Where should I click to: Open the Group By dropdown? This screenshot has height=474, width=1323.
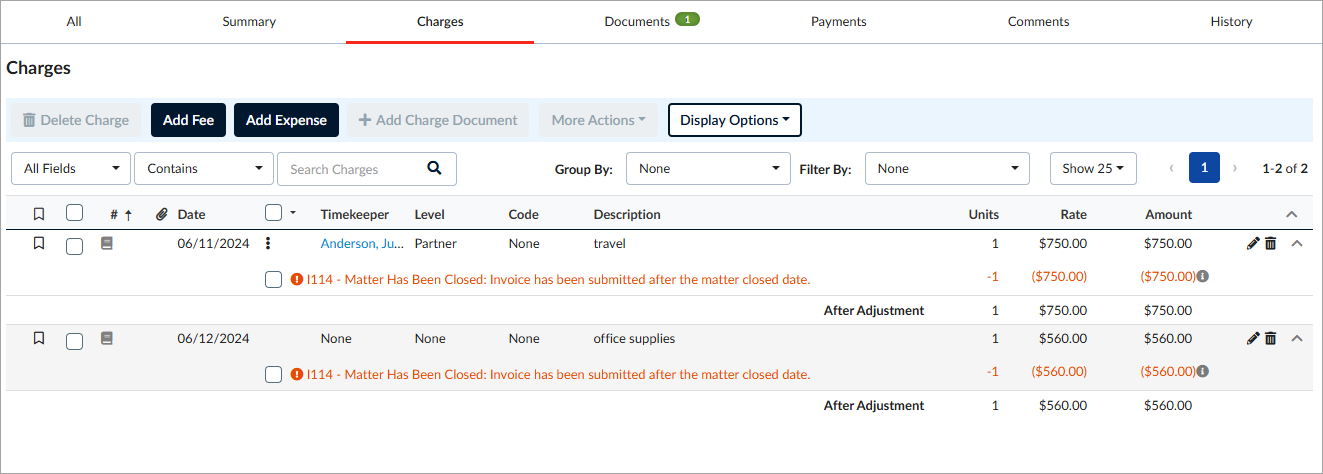(709, 168)
